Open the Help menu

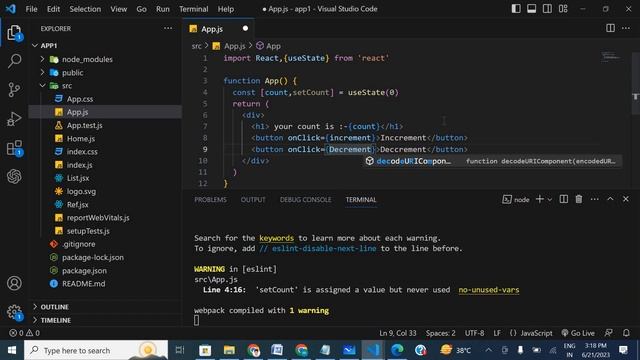pos(226,9)
